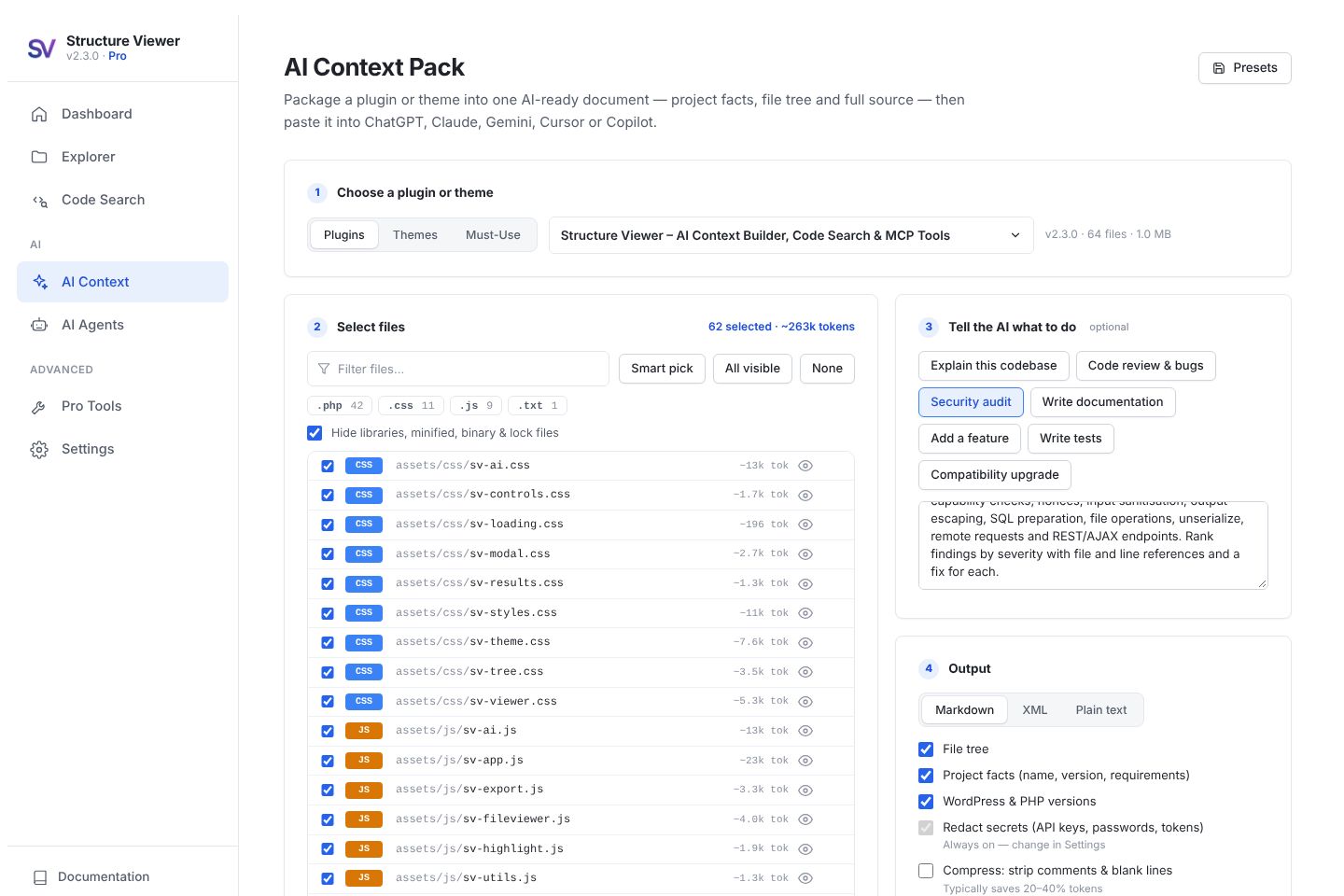The width and height of the screenshot is (1344, 896).
Task: Preview sv-styles.css with its eye icon
Action: coord(805,613)
